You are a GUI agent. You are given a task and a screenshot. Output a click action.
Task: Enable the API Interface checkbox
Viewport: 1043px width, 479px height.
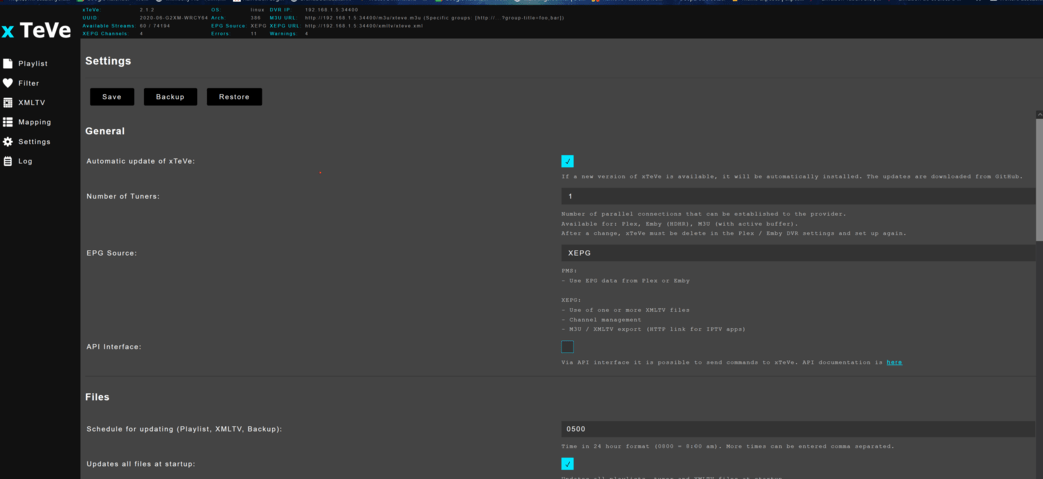coord(567,347)
